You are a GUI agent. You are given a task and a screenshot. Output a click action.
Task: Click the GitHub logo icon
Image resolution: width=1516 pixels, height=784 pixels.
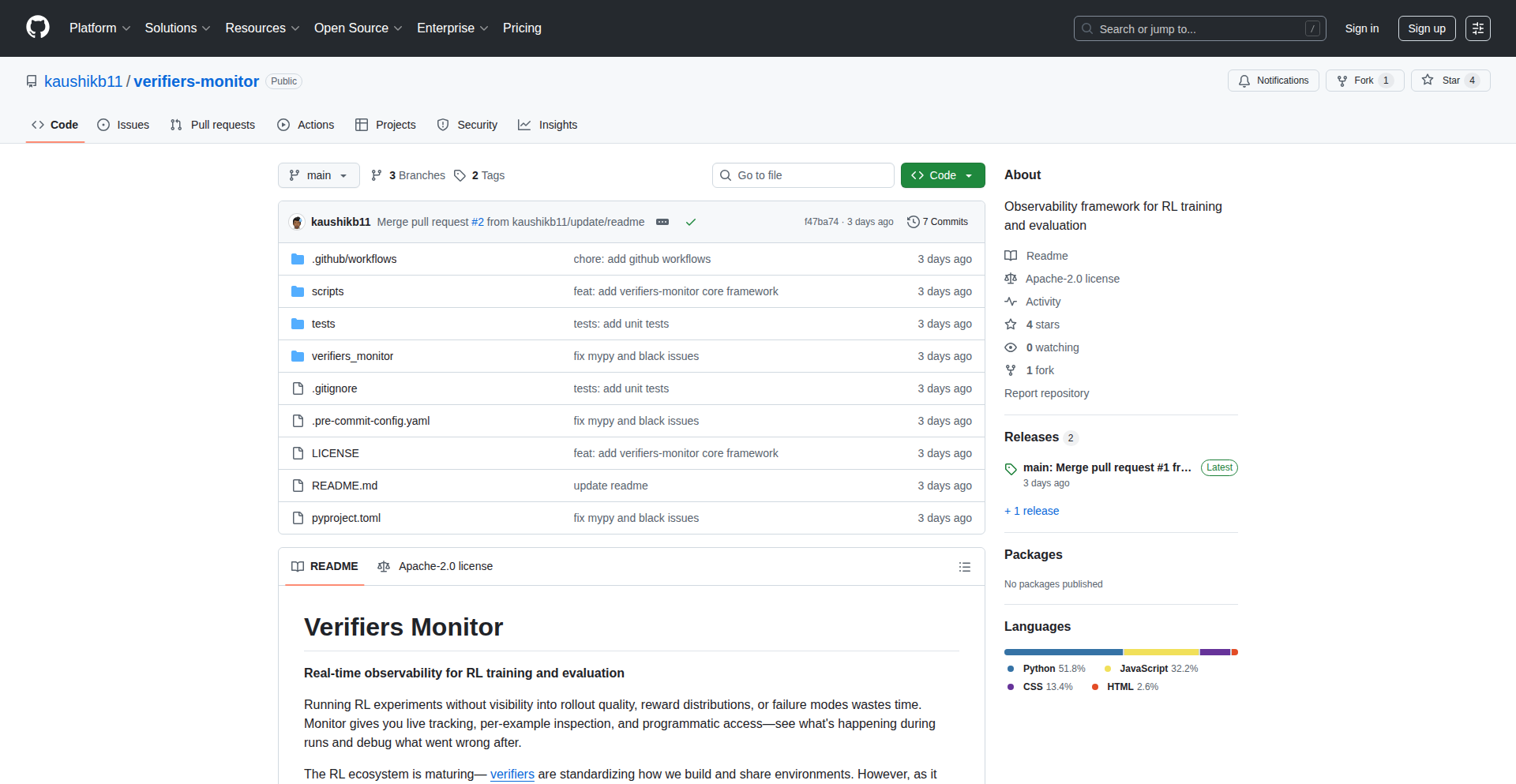click(x=37, y=28)
